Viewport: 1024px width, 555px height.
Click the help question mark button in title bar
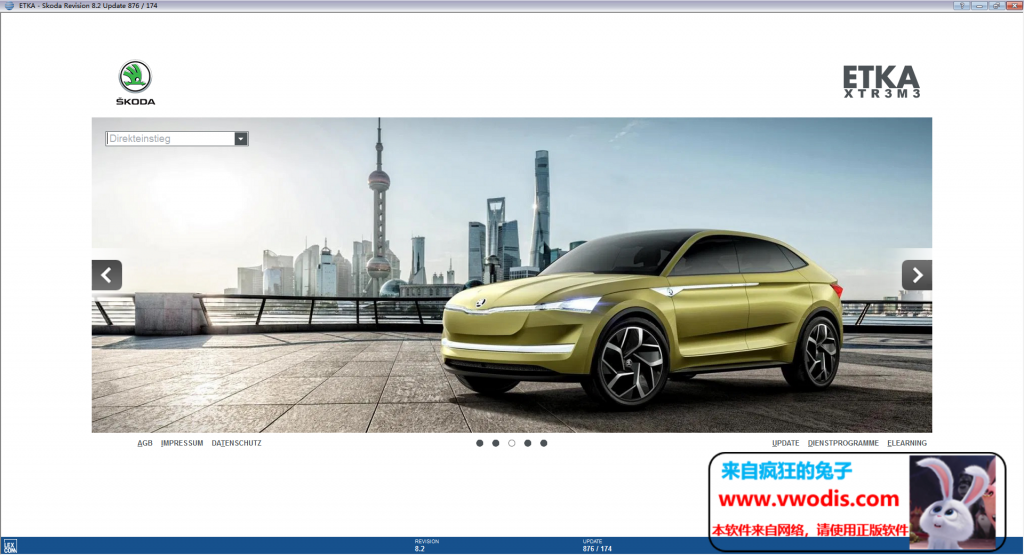click(959, 6)
